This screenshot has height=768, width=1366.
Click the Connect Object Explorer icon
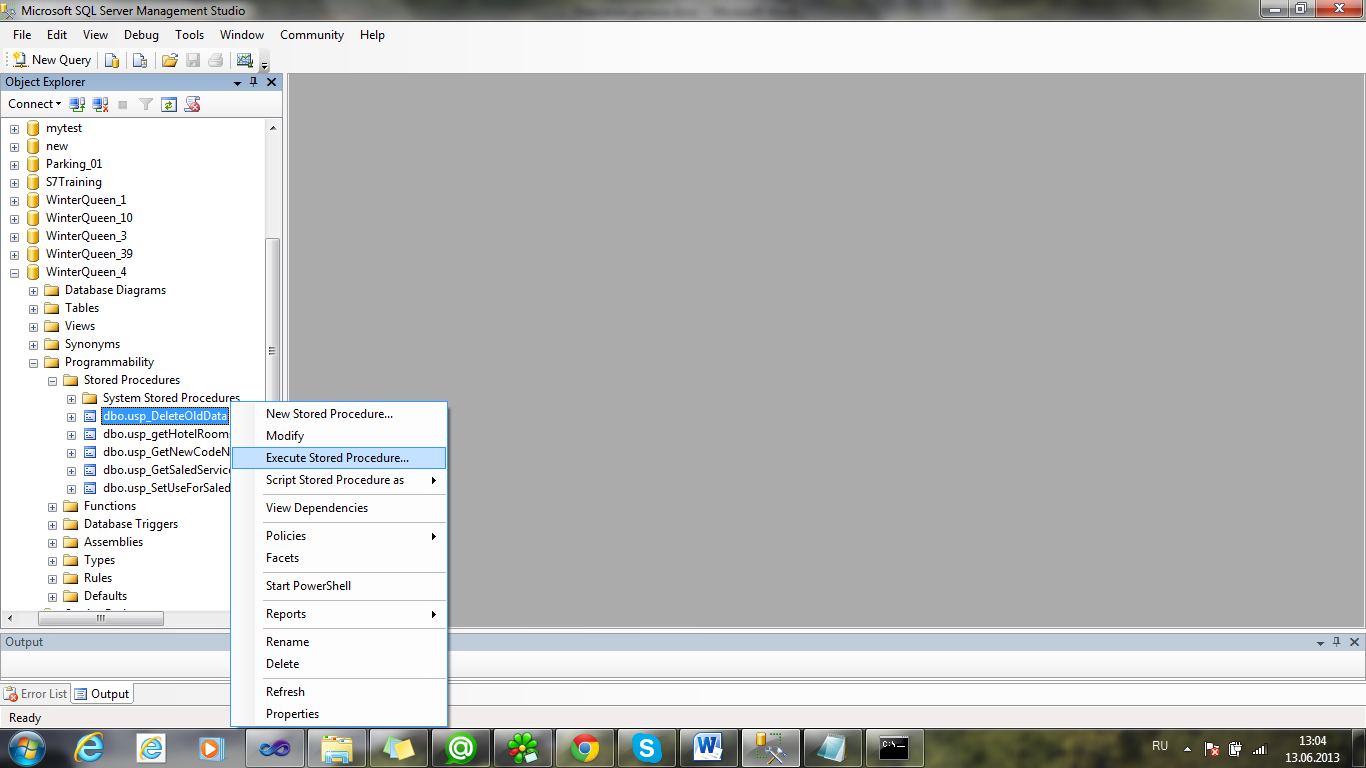[77, 104]
